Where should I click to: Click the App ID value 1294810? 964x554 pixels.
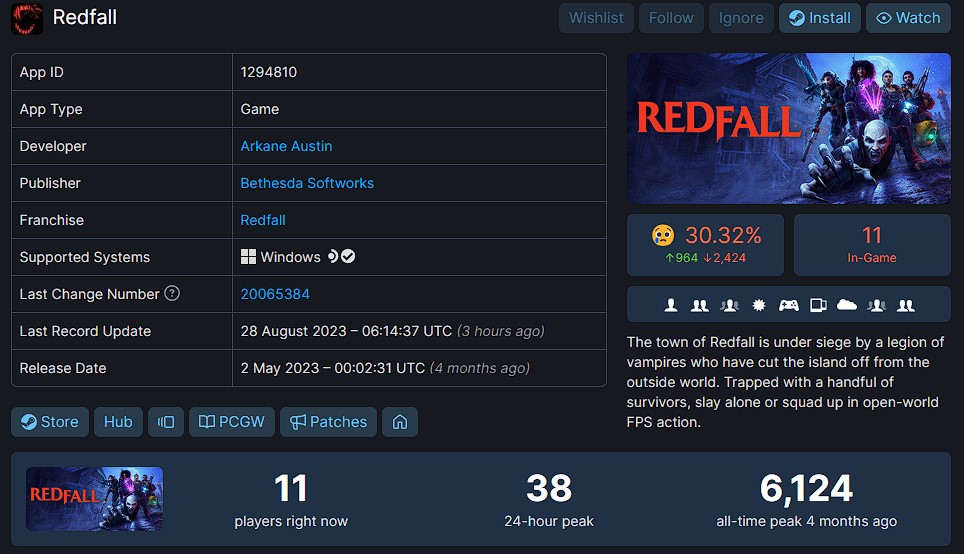(269, 72)
